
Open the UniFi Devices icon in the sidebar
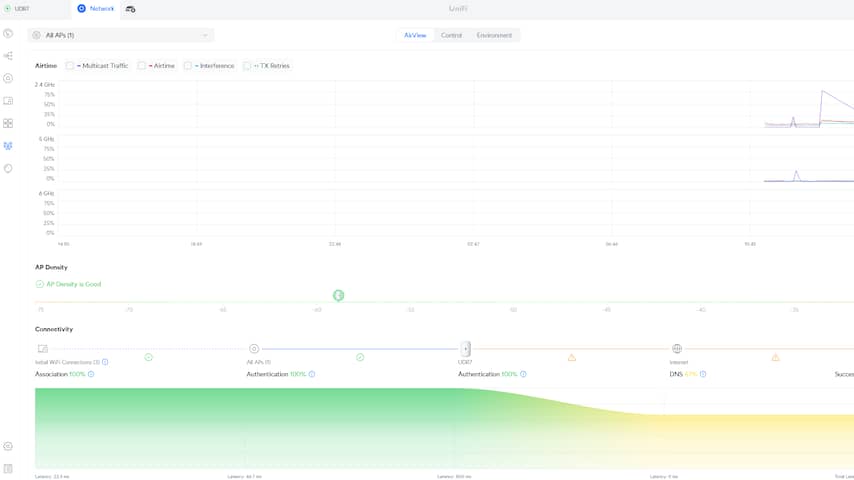click(8, 78)
